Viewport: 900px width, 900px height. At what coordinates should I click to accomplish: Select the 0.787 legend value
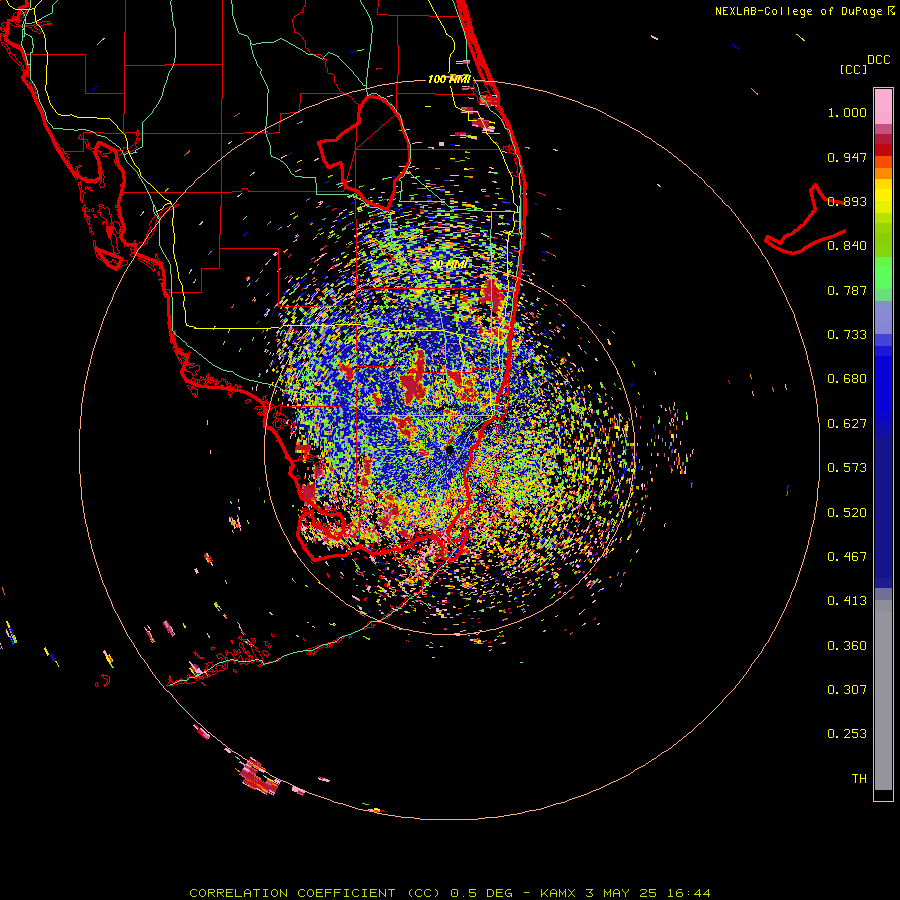tap(847, 290)
